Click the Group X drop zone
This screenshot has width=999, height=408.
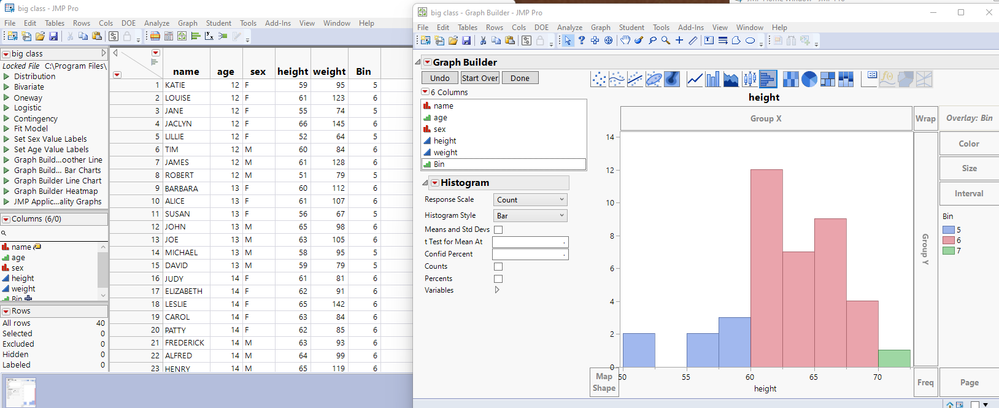pos(766,119)
